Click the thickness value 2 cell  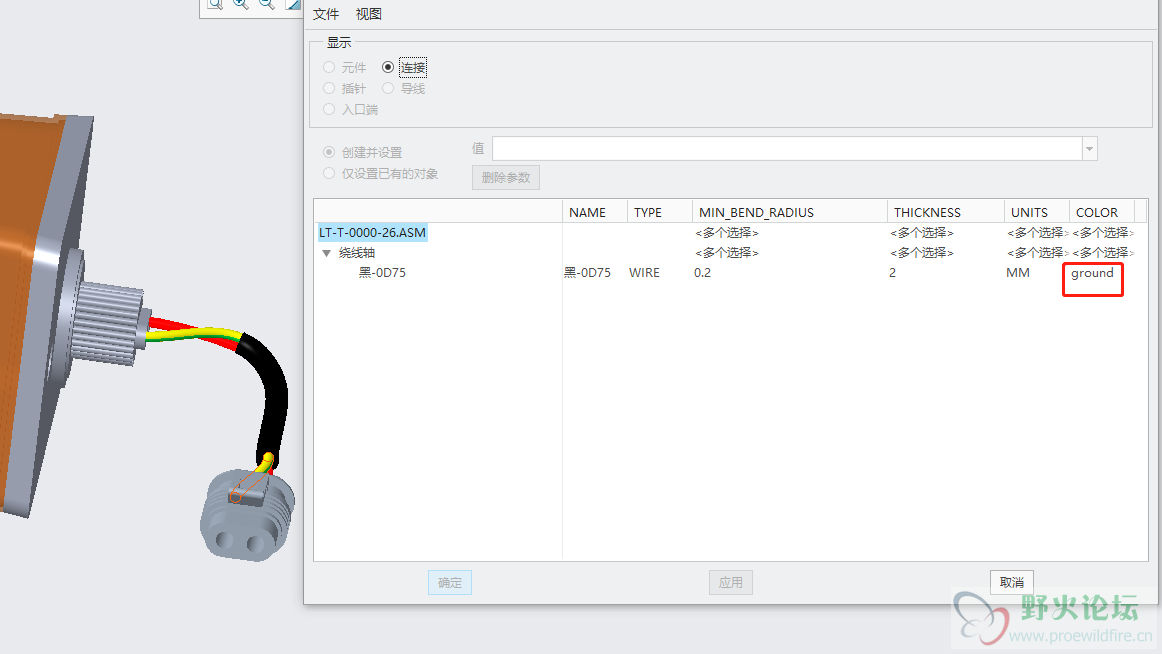click(892, 273)
